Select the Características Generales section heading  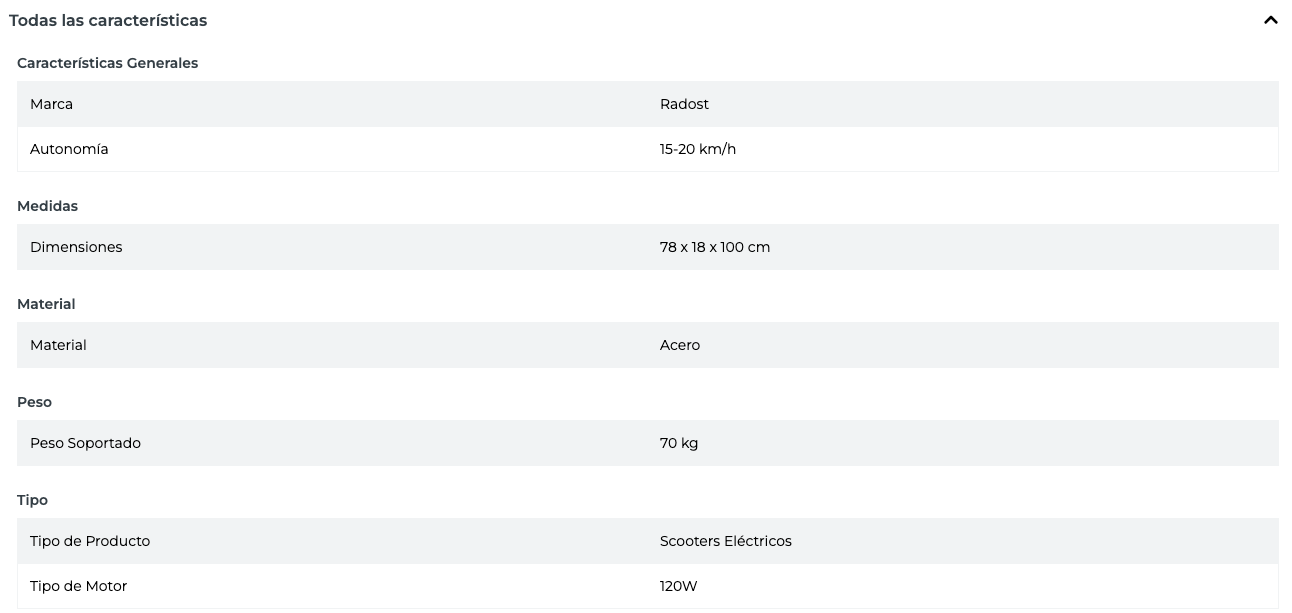(107, 63)
